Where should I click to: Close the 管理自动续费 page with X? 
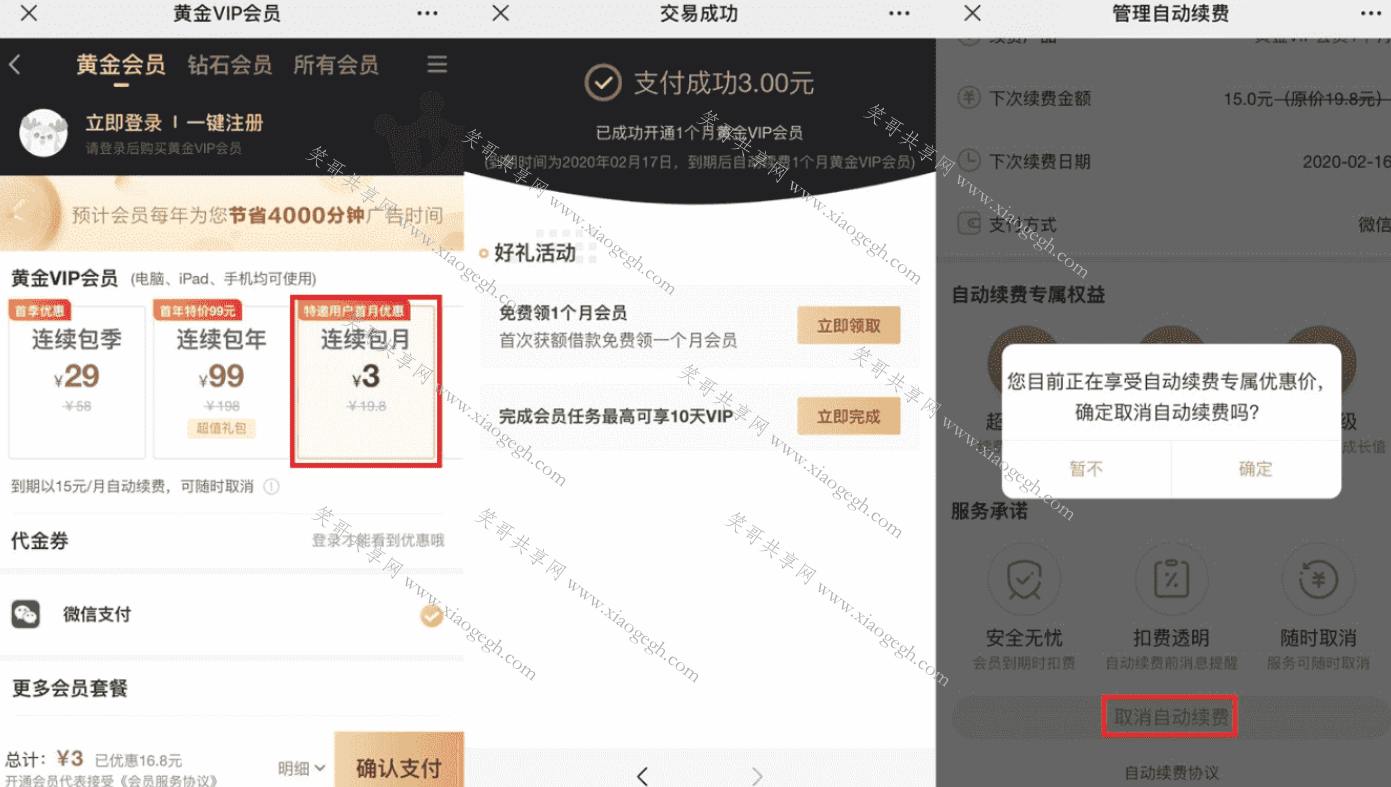(972, 13)
